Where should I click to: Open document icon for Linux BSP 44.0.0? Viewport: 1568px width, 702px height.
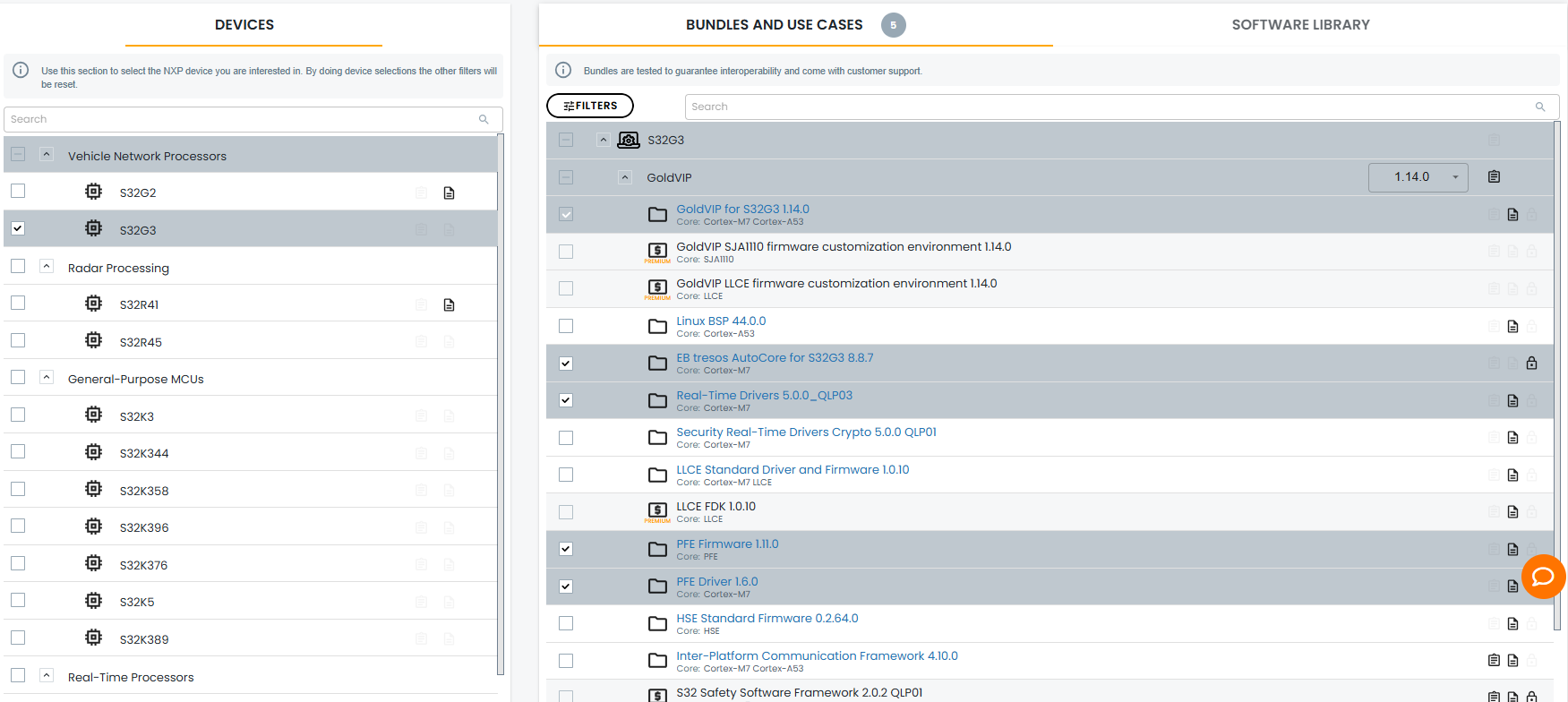pyautogui.click(x=1512, y=326)
